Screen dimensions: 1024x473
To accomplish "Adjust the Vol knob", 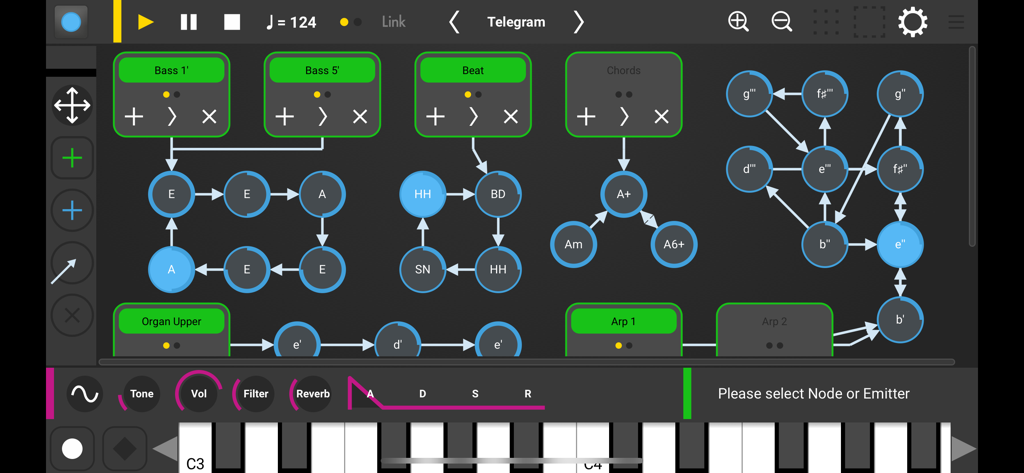I will tap(199, 394).
